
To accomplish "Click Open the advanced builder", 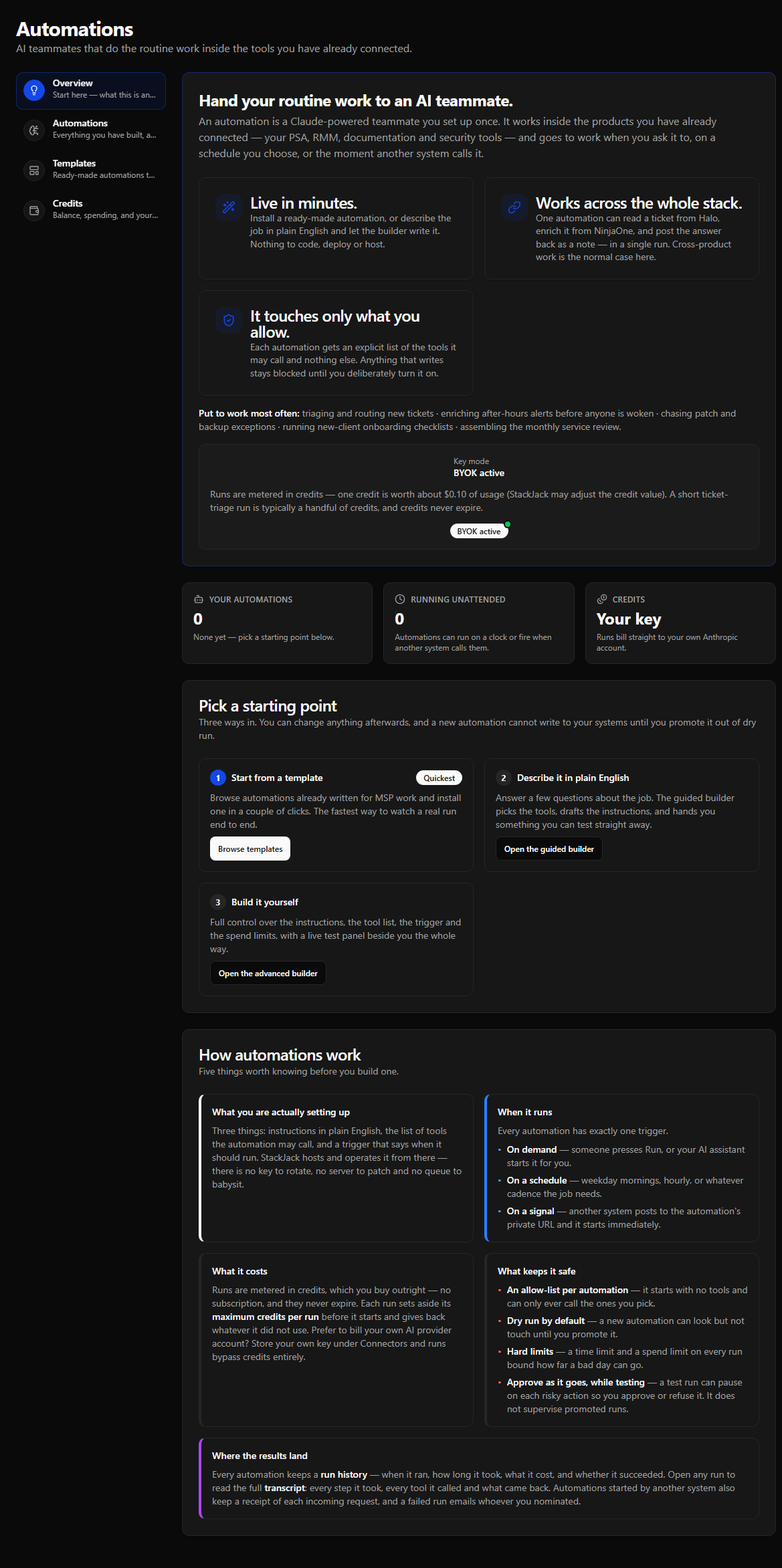I will 268,973.
